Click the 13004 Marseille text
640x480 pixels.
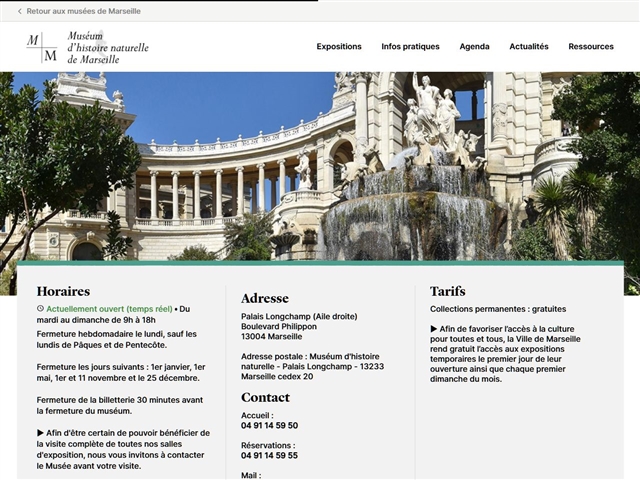[271, 336]
